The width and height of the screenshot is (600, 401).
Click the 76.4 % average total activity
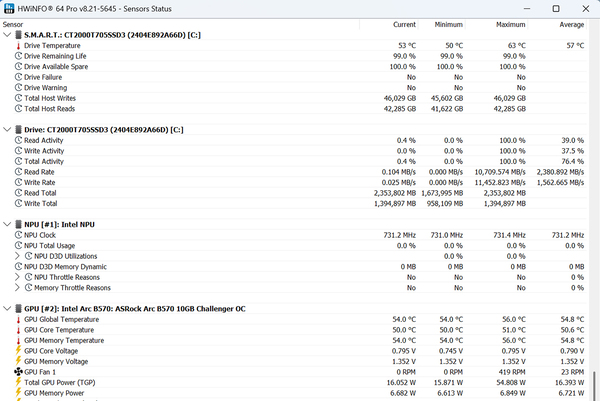573,161
